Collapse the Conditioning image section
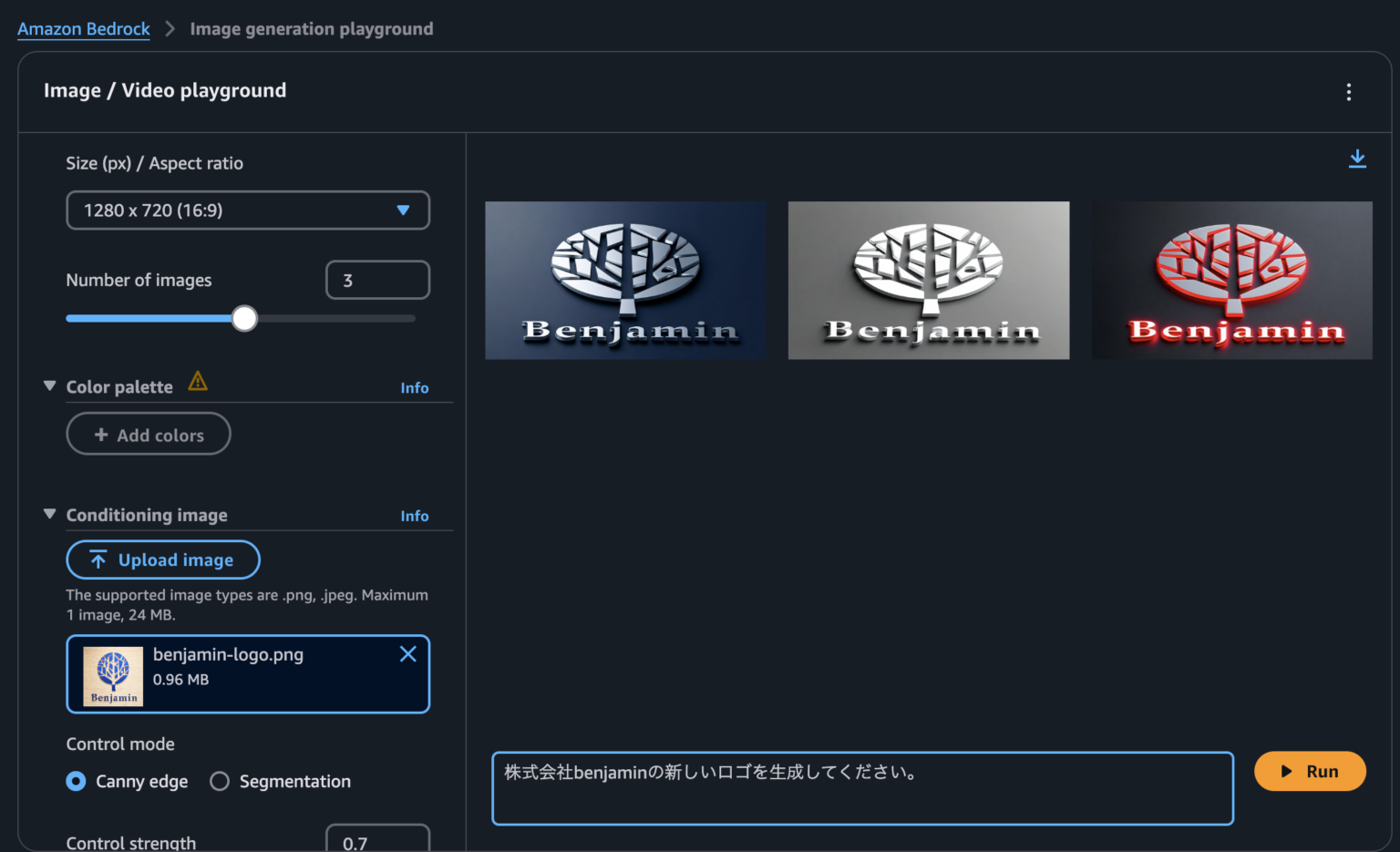The image size is (1400, 852). click(x=49, y=513)
